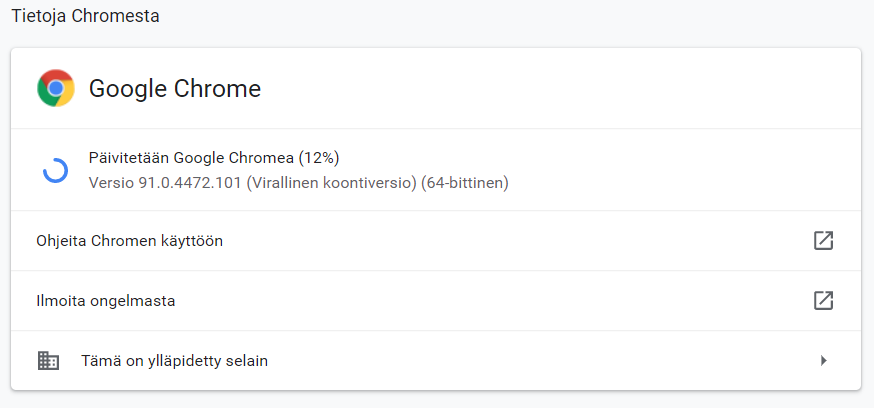The height and width of the screenshot is (408, 874).
Task: Click the blue update progress spinner
Action: (56, 171)
